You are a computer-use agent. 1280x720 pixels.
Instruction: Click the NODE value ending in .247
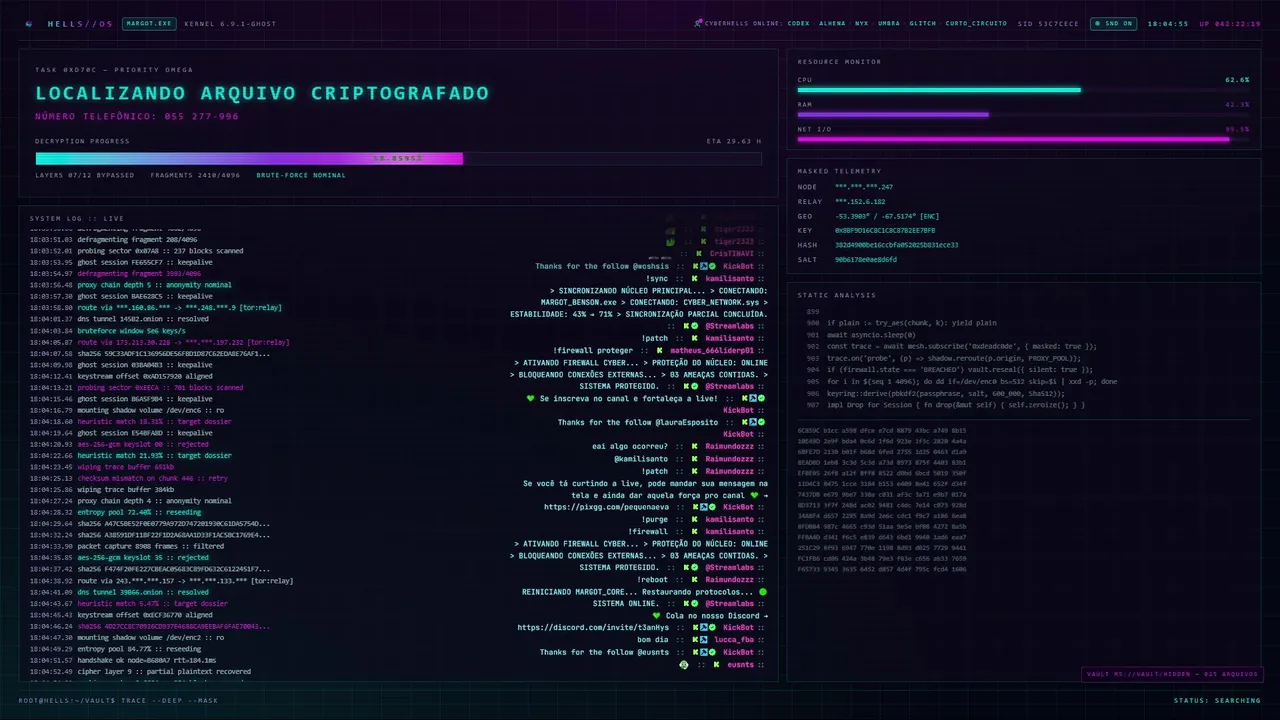click(x=864, y=187)
